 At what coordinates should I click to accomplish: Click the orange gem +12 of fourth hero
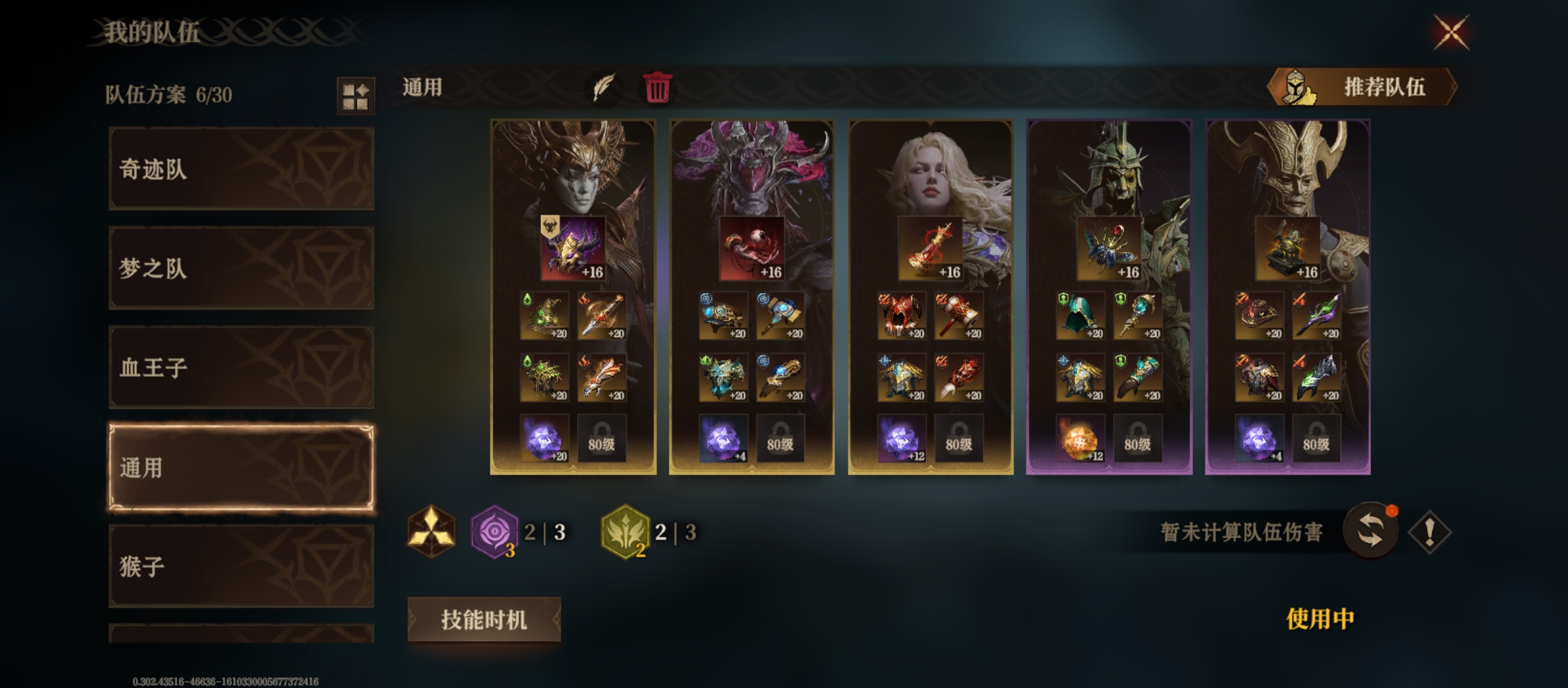click(1080, 438)
